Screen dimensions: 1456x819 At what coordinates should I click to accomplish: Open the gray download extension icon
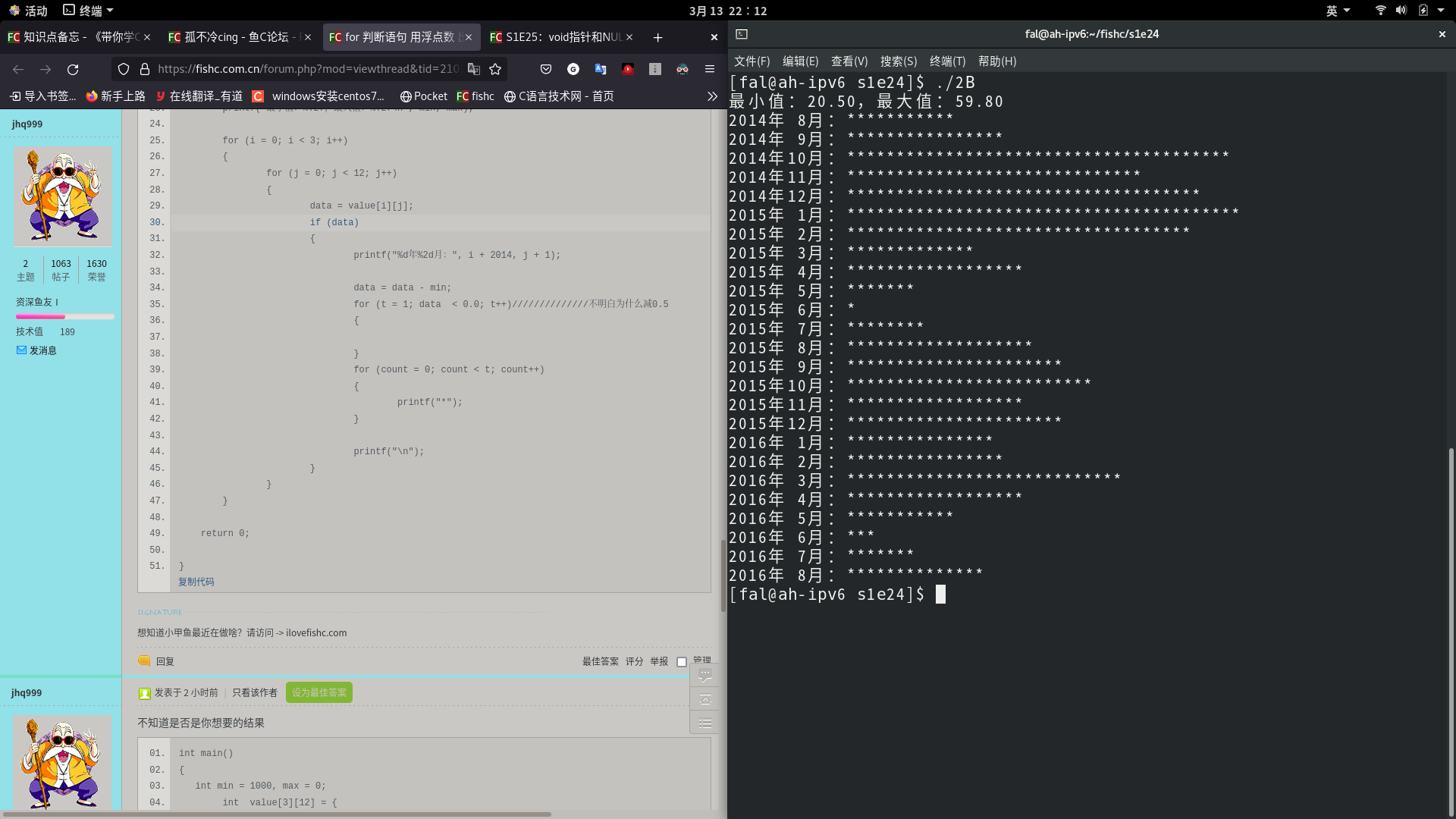coord(655,69)
